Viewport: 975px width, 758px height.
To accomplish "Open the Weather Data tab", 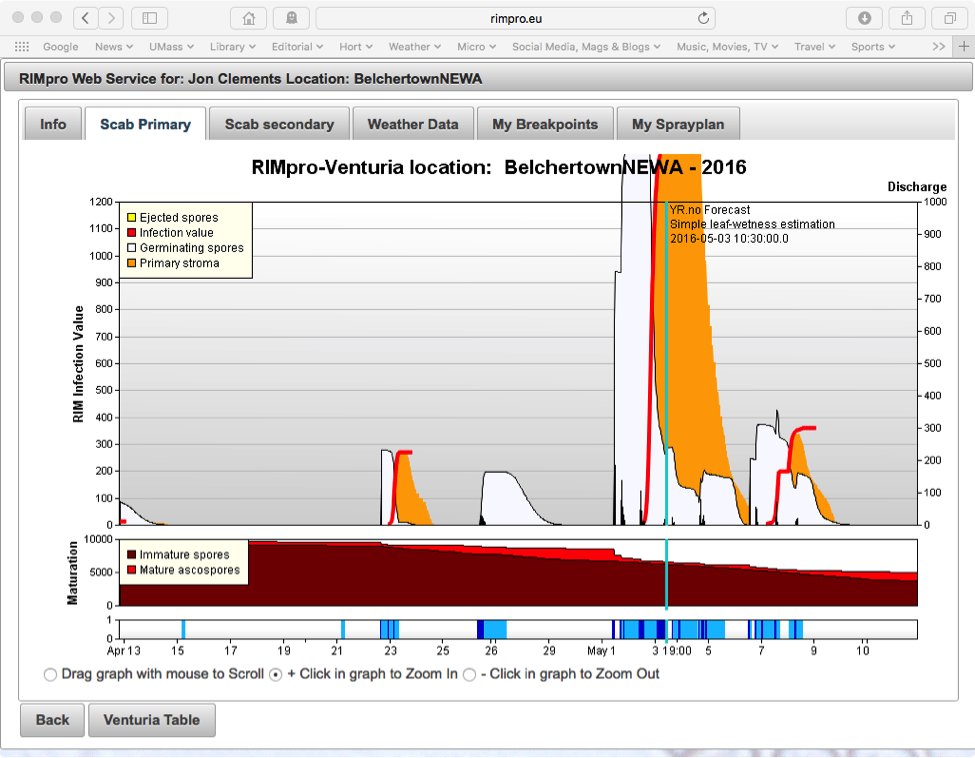I will pos(413,124).
